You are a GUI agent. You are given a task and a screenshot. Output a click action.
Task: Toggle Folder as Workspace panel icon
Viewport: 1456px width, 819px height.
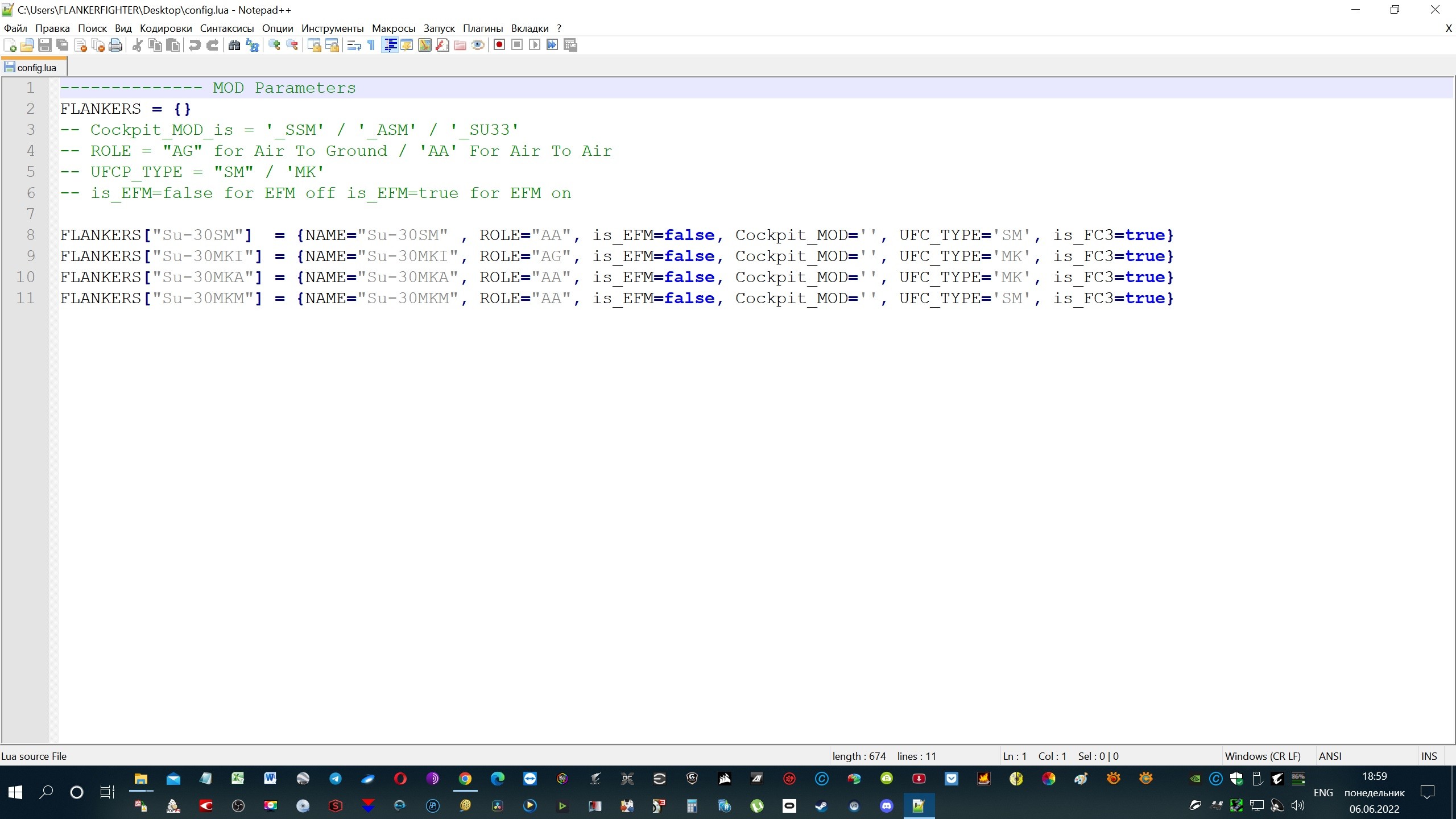460,45
